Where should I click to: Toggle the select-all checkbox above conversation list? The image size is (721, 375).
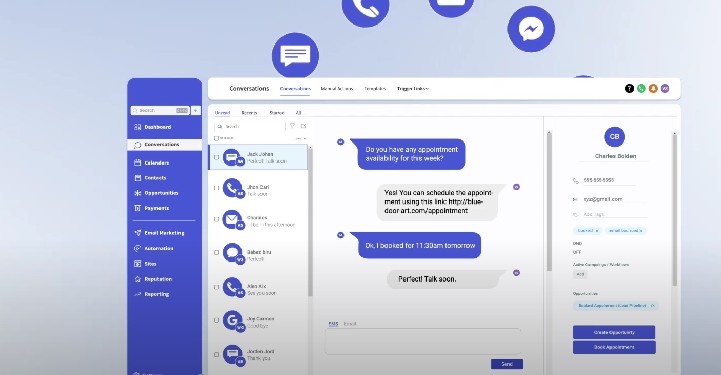(217, 138)
